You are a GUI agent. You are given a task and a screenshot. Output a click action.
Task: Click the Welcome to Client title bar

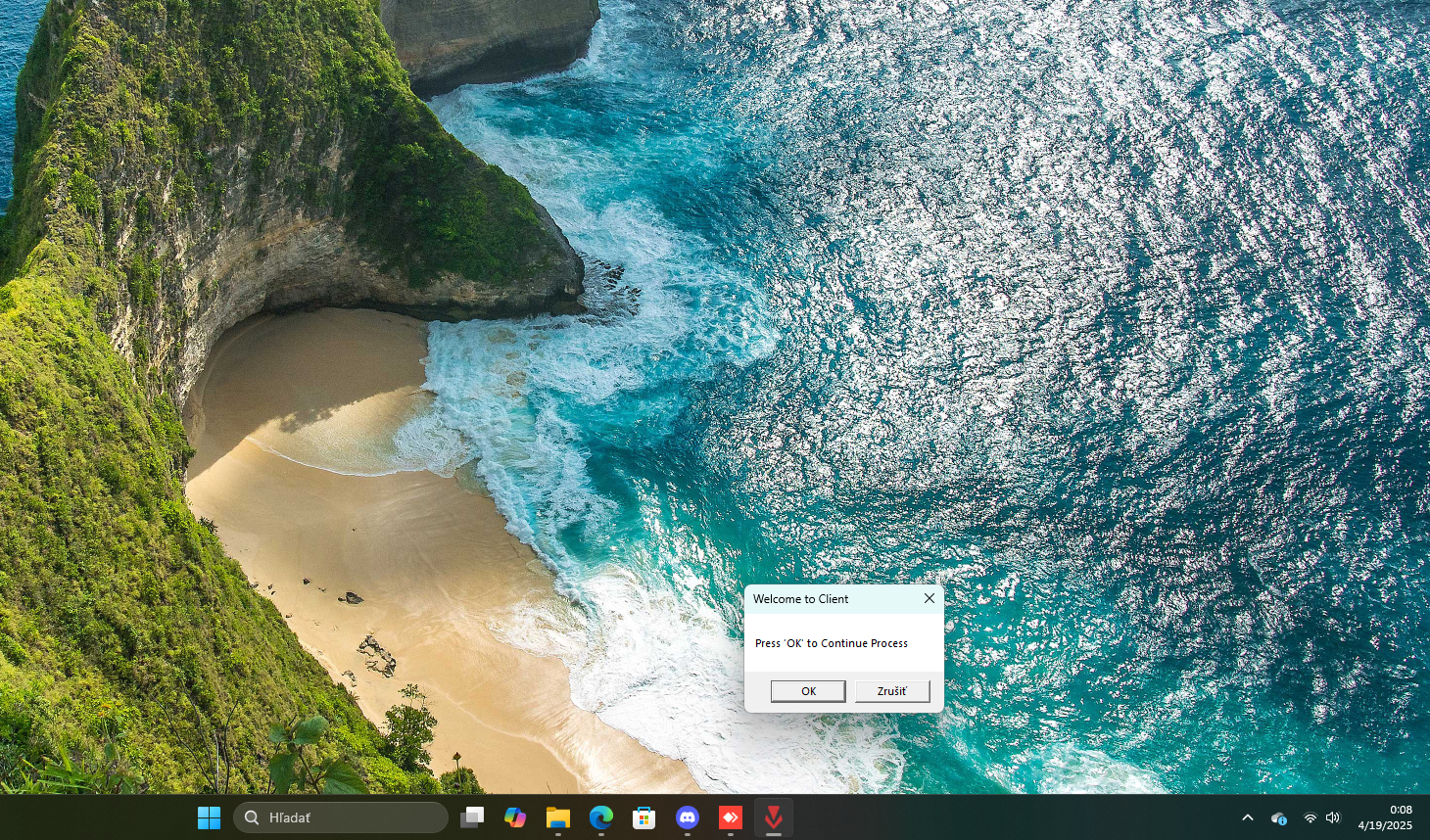tap(823, 599)
